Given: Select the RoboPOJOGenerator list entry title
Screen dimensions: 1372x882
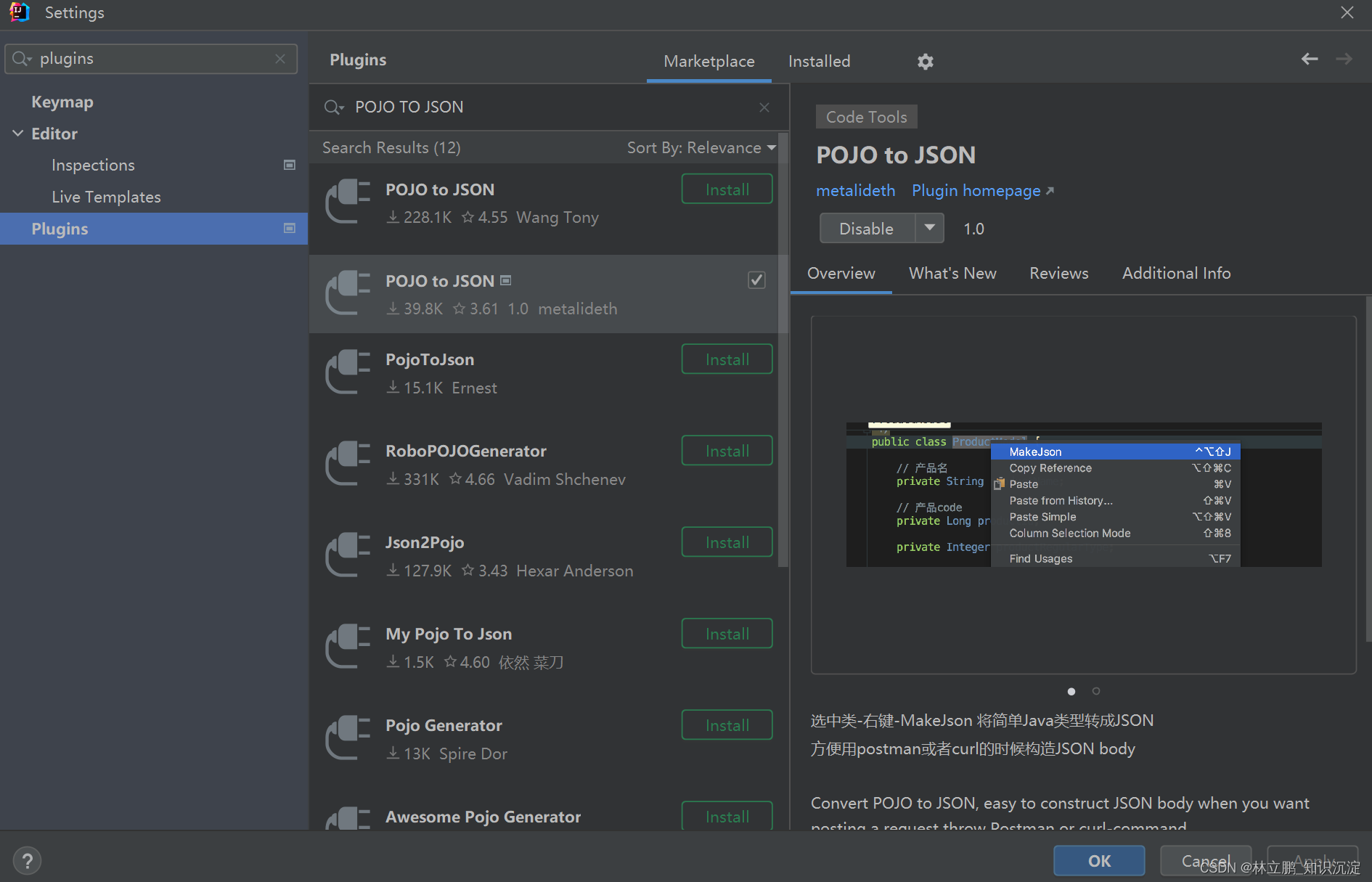Looking at the screenshot, I should (x=465, y=452).
